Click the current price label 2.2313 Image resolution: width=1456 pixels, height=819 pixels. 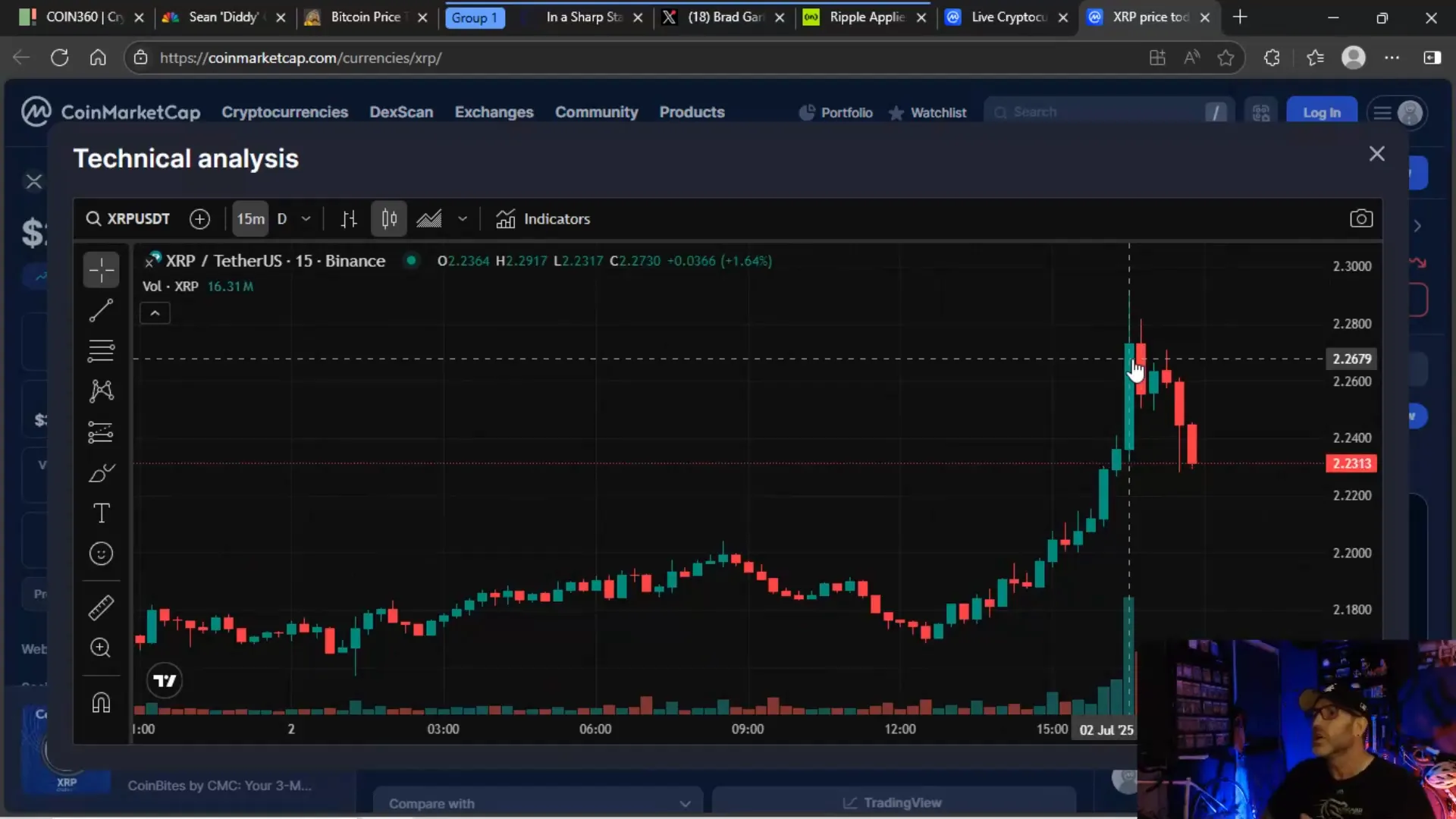click(1351, 463)
